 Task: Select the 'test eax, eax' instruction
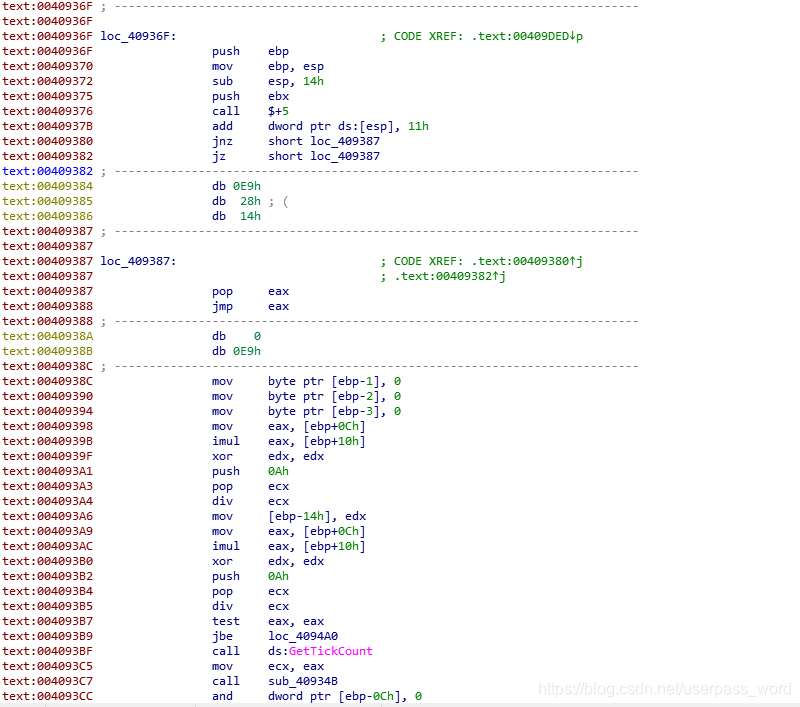(268, 621)
